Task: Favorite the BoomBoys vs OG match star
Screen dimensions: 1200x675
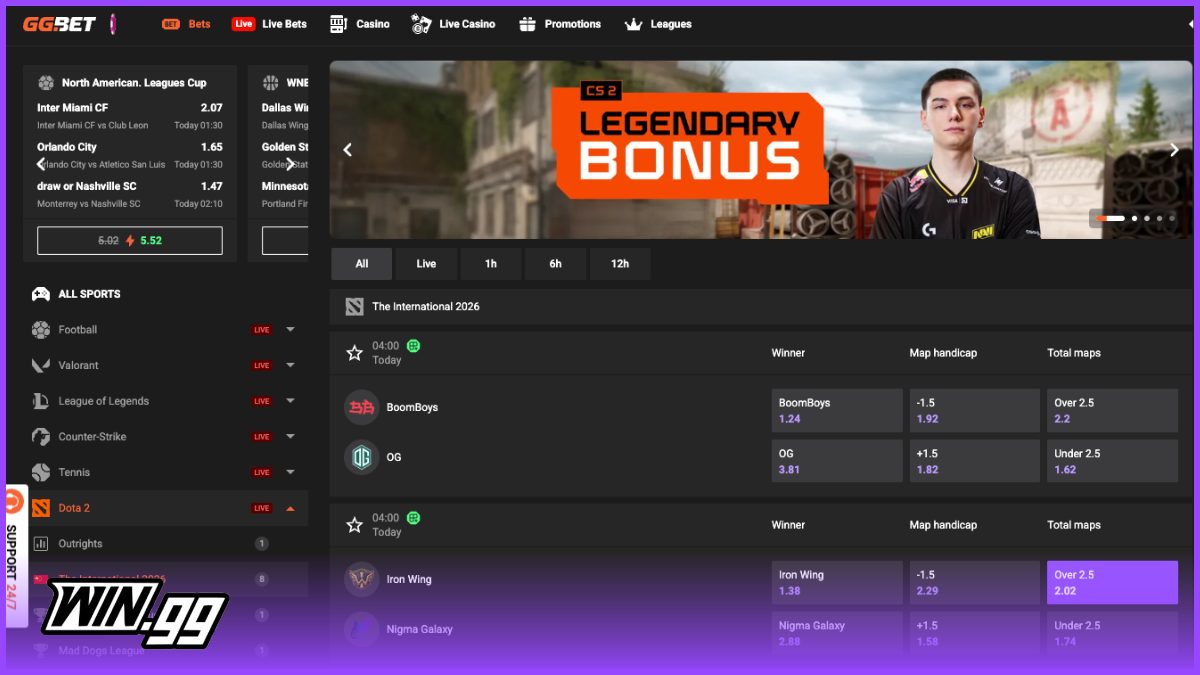Action: click(354, 353)
